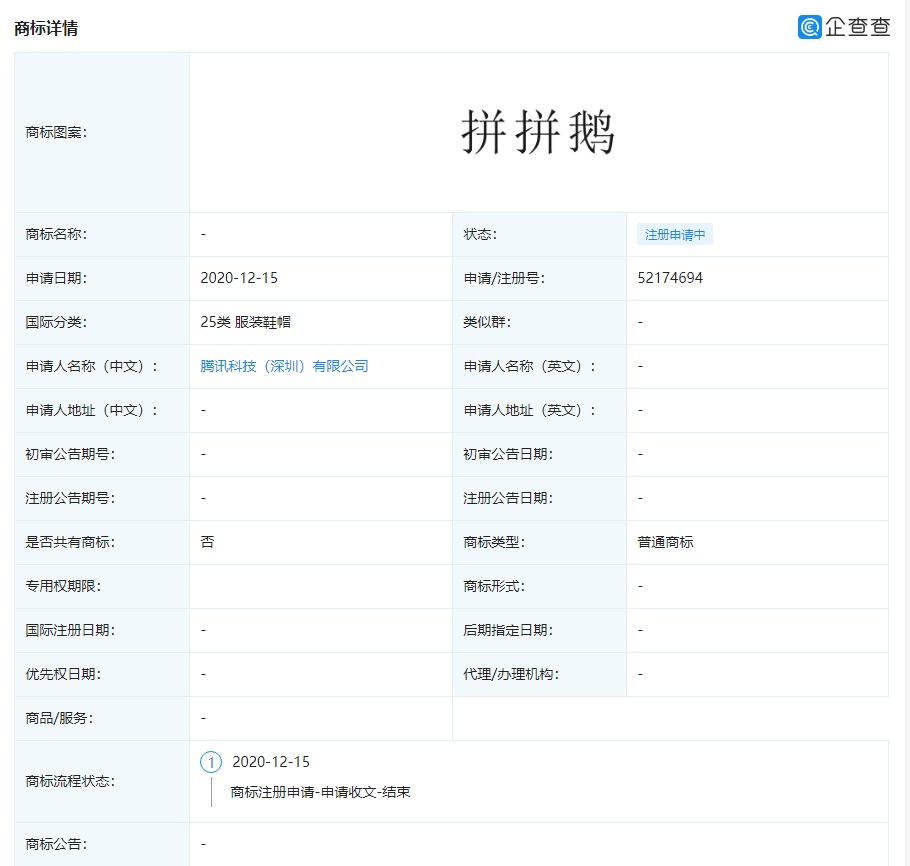Click the process date 2020-12-15 in timeline
Viewport: 910px width, 866px height.
coord(271,762)
